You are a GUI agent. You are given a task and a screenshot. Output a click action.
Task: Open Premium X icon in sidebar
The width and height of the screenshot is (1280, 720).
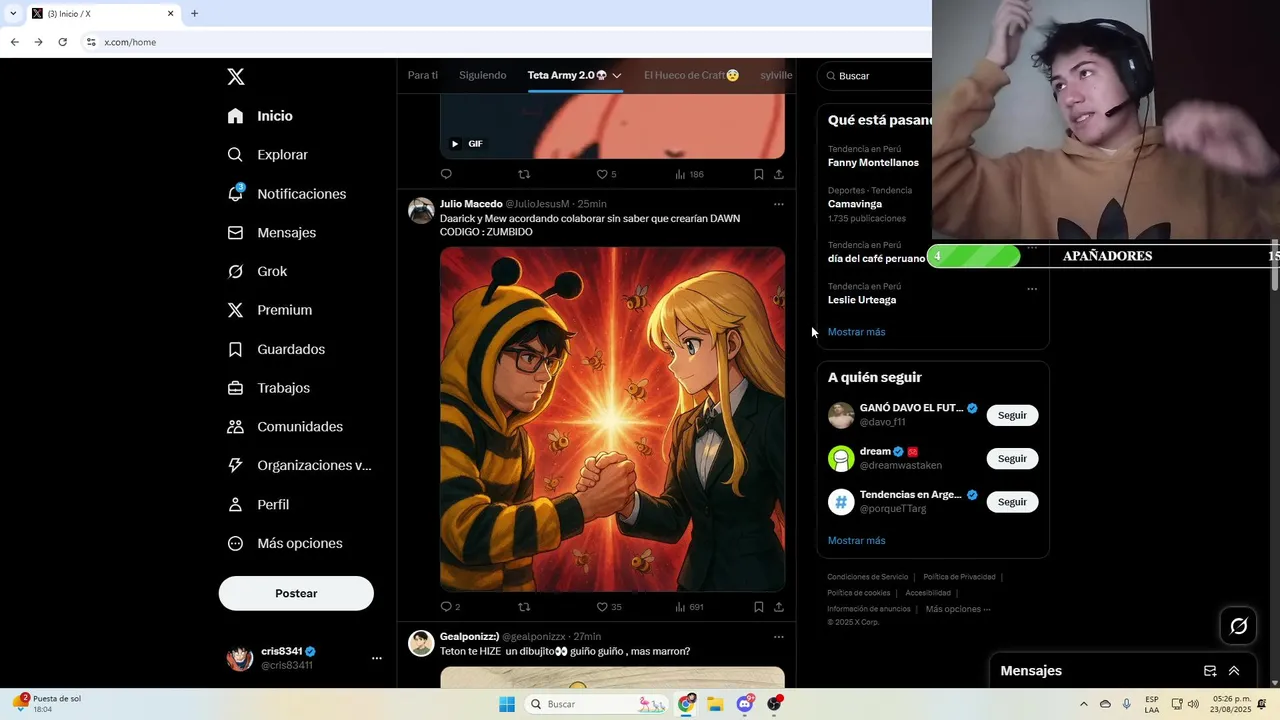235,310
